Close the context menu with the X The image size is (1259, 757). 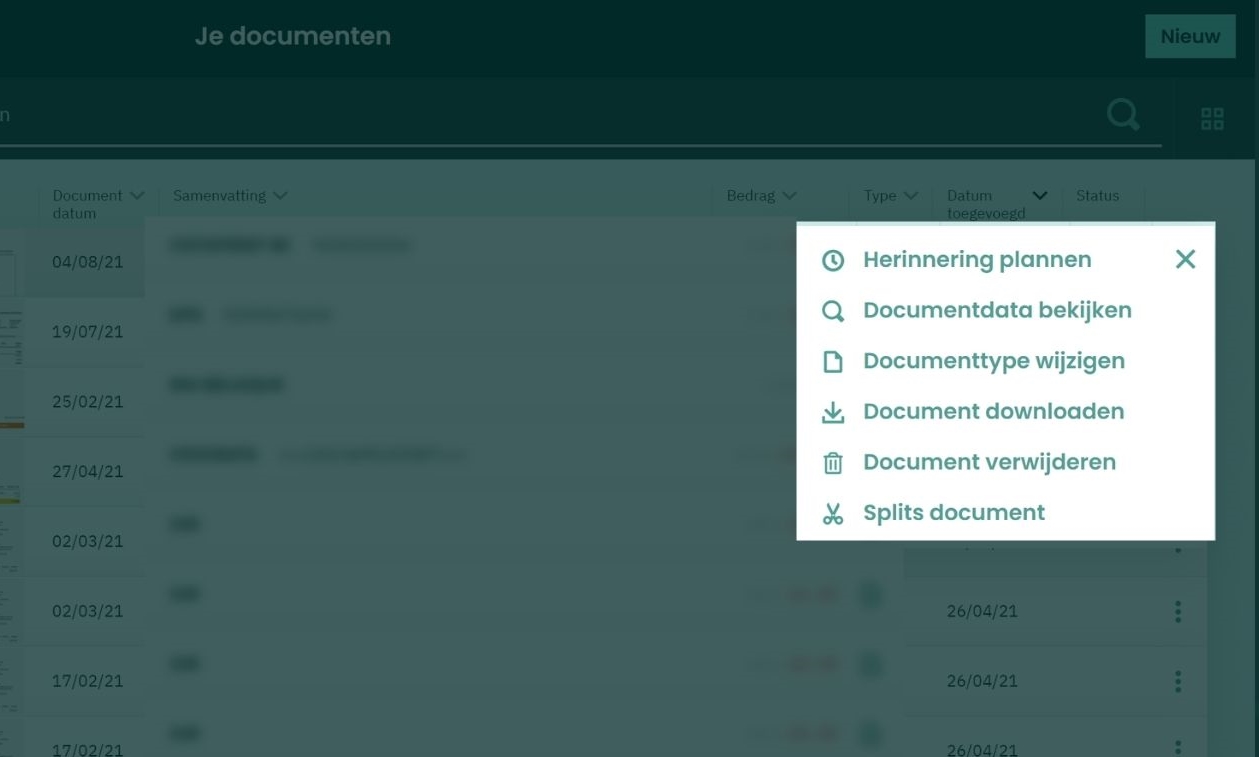1185,259
